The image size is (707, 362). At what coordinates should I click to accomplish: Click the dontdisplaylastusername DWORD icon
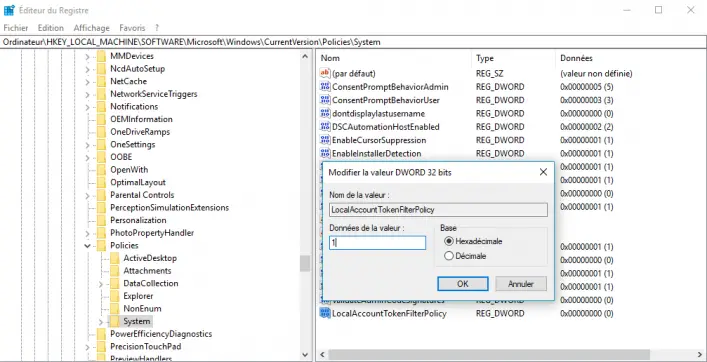[325, 113]
